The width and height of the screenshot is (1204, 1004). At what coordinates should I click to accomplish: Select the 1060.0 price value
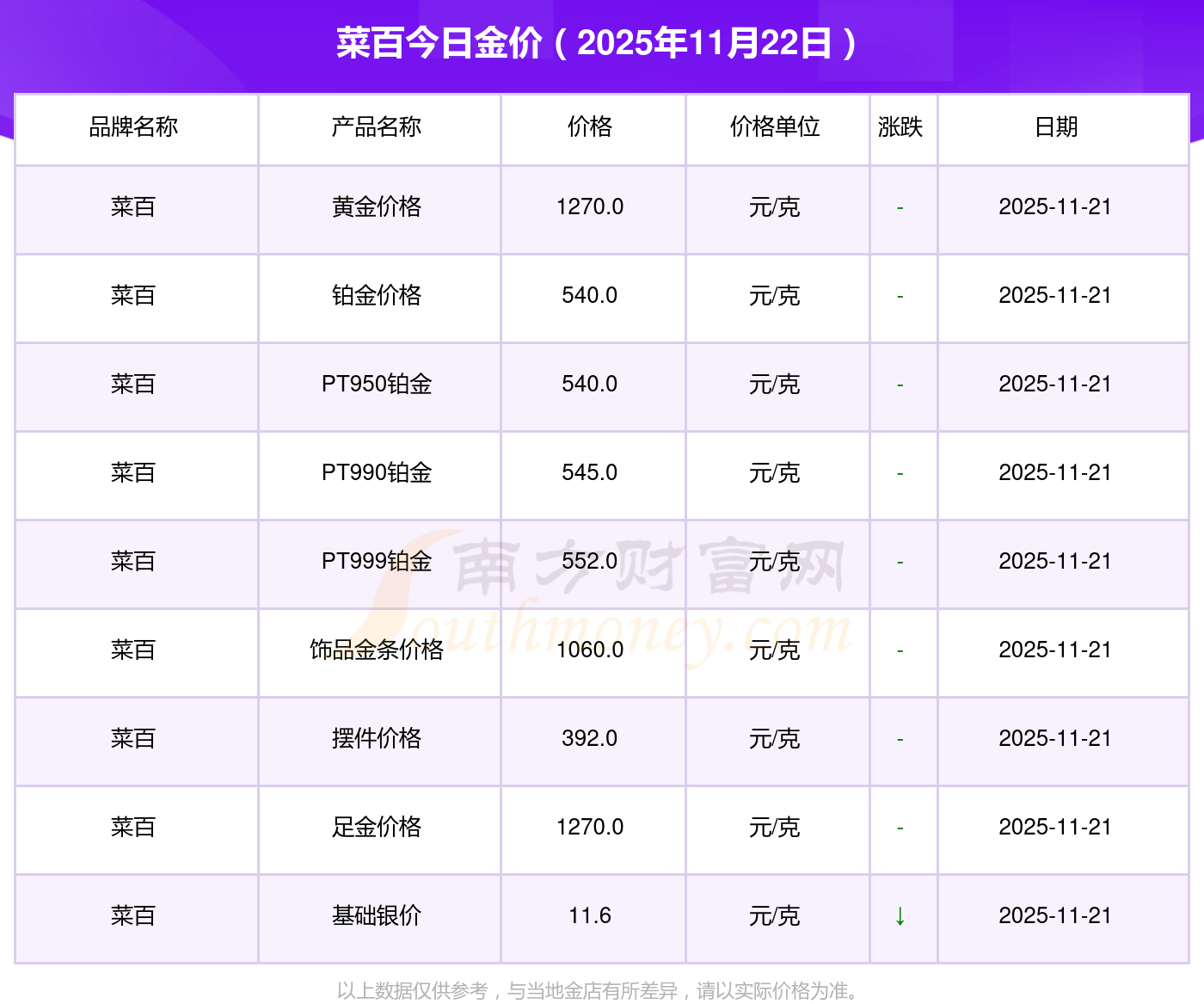(590, 650)
